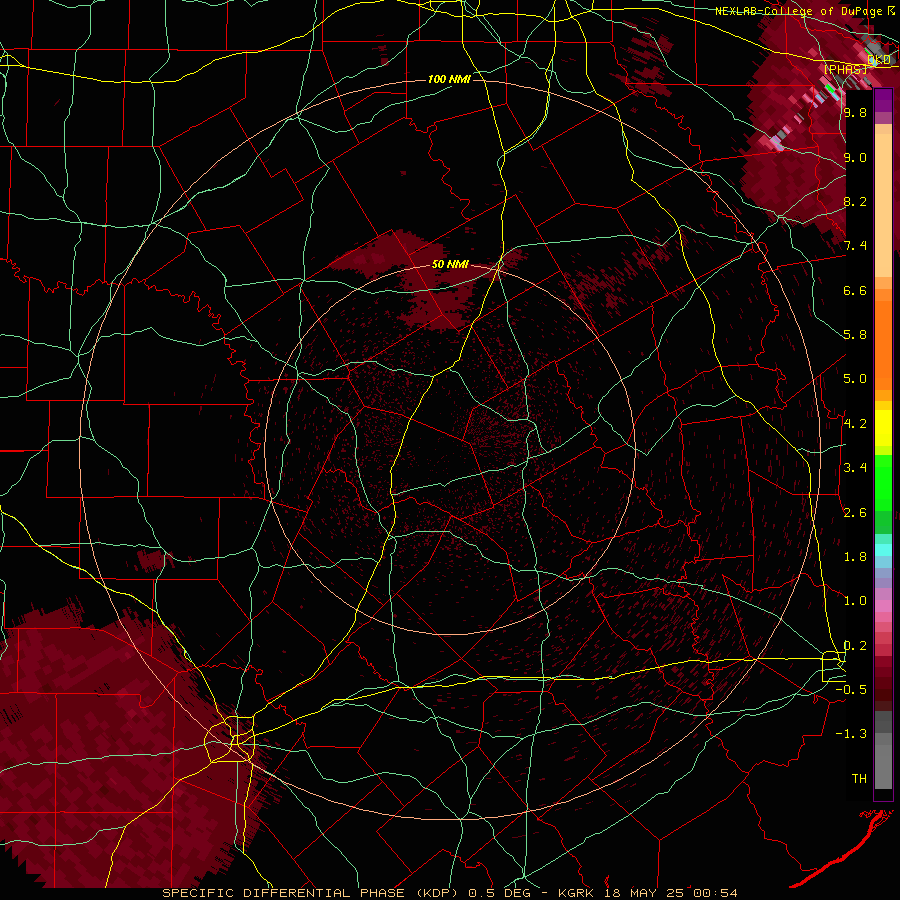Click the purple band atop the color scale
Image resolution: width=900 pixels, height=900 pixels.
tap(883, 100)
